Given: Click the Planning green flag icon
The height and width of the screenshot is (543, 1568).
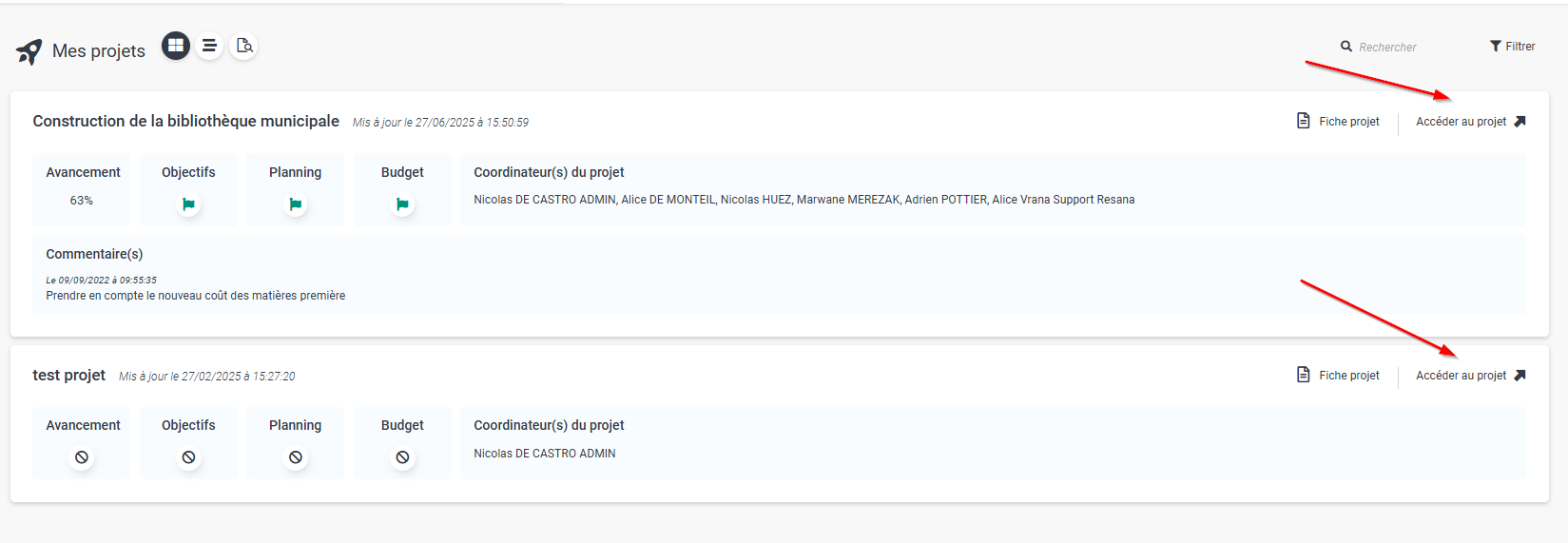Looking at the screenshot, I should [x=296, y=204].
